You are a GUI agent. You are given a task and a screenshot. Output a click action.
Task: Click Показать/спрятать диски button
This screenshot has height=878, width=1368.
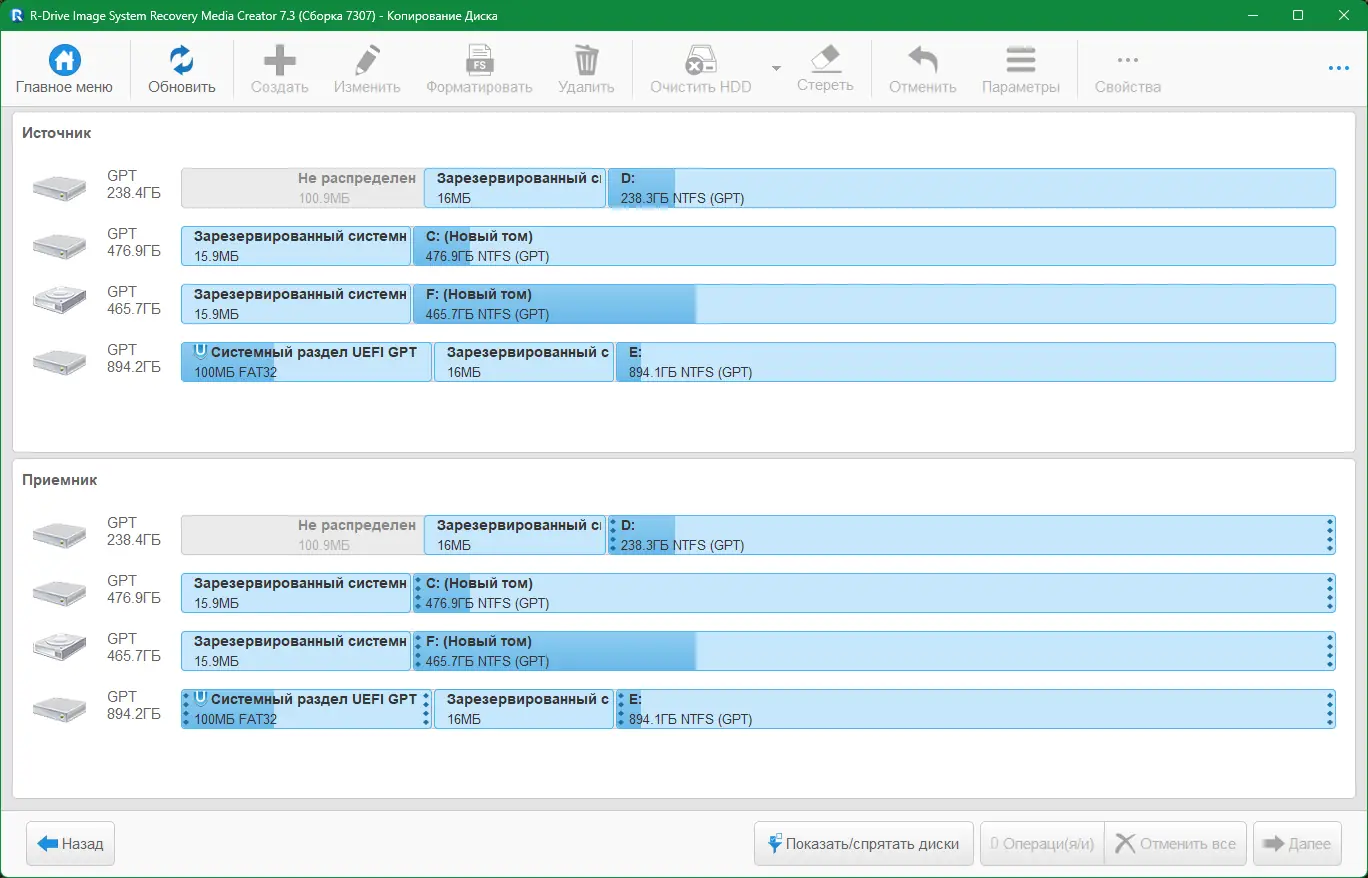pyautogui.click(x=864, y=844)
